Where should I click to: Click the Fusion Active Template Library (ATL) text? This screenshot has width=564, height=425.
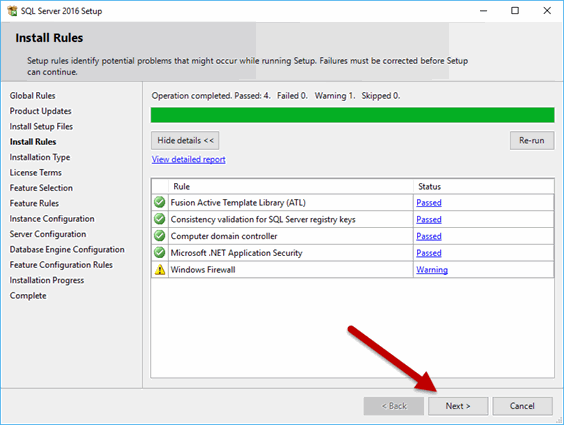[x=238, y=203]
